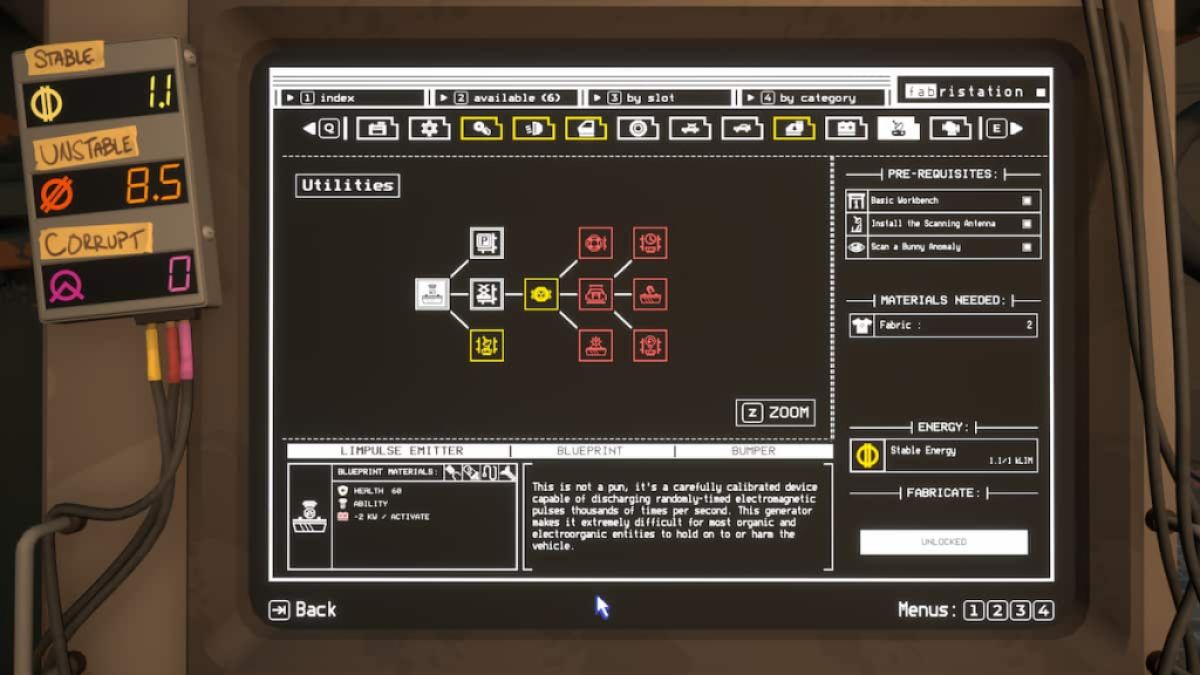The width and height of the screenshot is (1200, 675).
Task: Go to previous category with Q arrow
Action: [x=321, y=128]
